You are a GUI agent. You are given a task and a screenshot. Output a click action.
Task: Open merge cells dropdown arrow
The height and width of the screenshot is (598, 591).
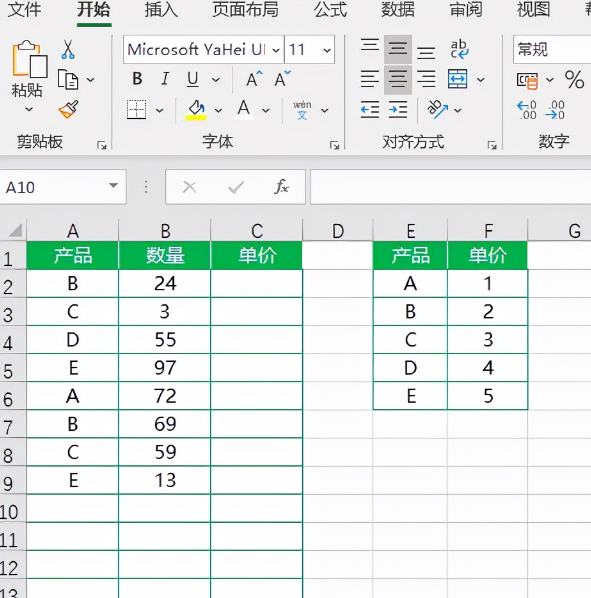[481, 80]
